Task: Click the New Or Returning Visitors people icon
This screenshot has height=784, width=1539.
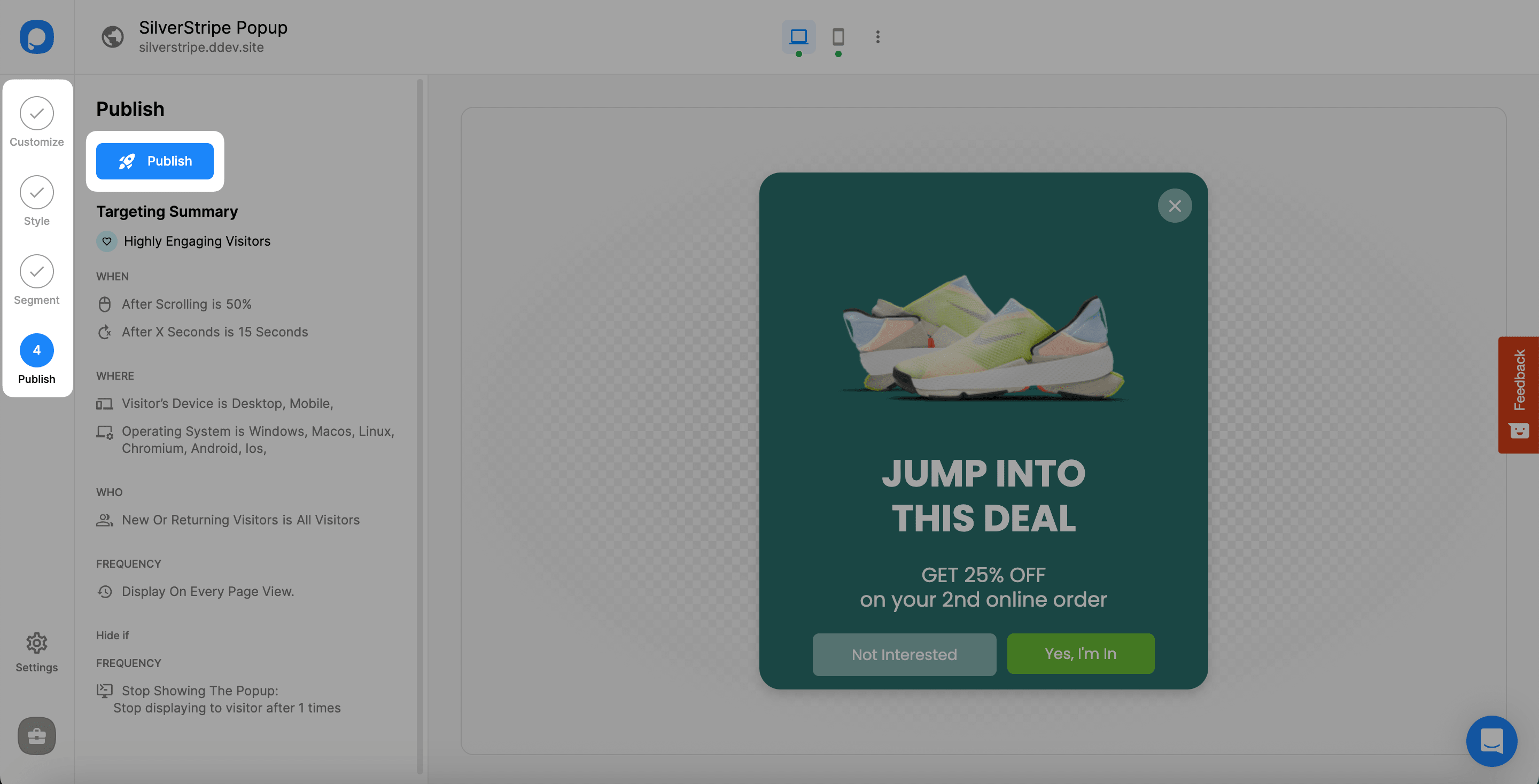Action: [x=105, y=520]
